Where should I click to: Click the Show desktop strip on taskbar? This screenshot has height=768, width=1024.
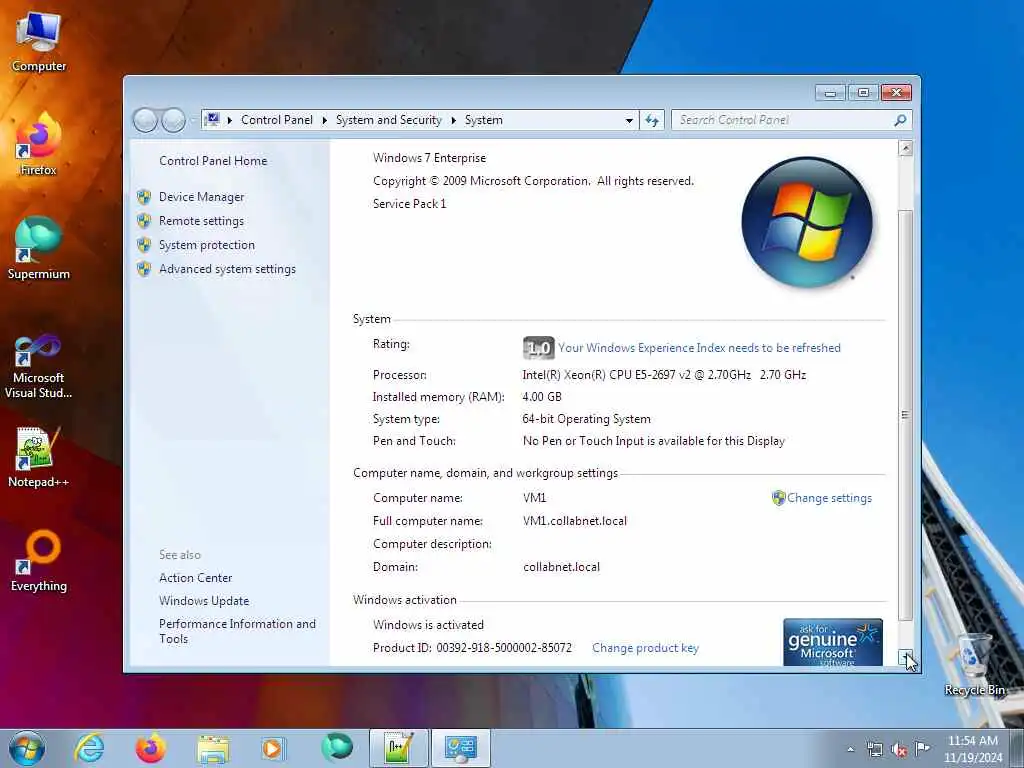click(x=1017, y=748)
